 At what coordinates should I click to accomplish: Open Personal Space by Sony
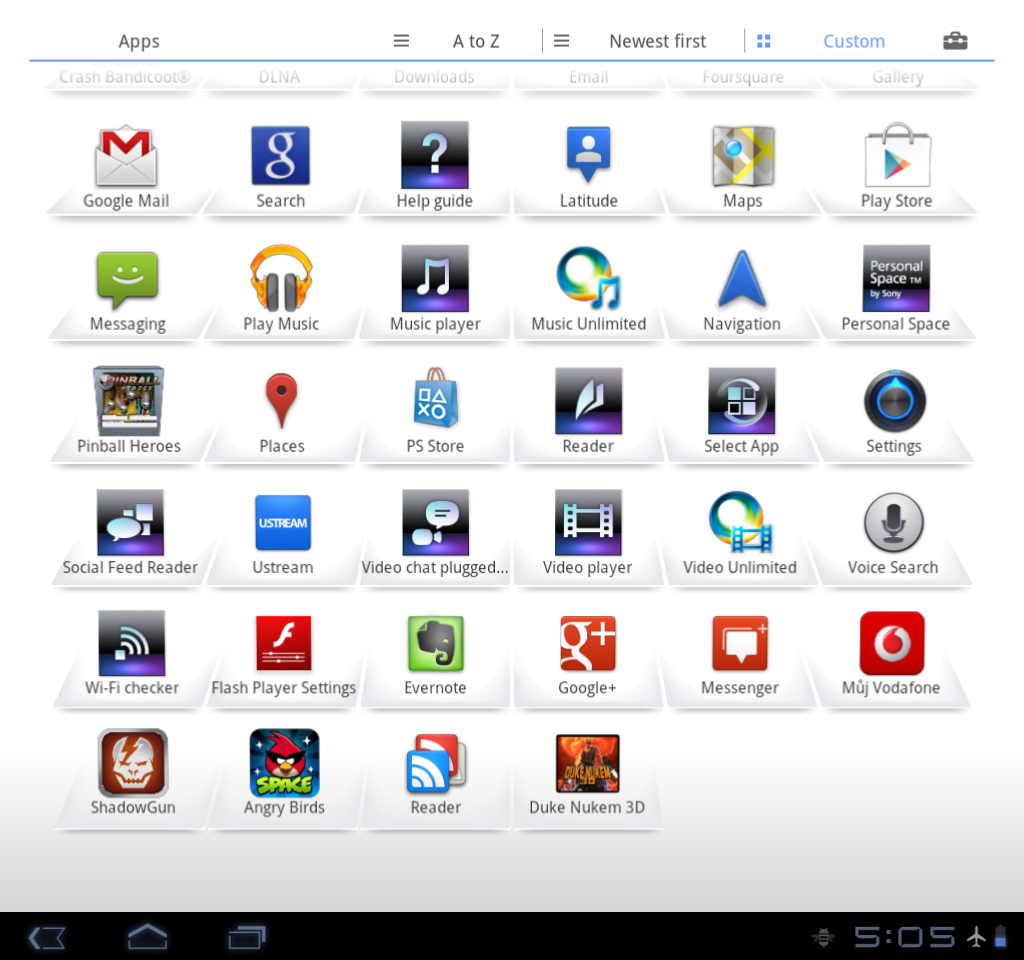pyautogui.click(x=895, y=278)
